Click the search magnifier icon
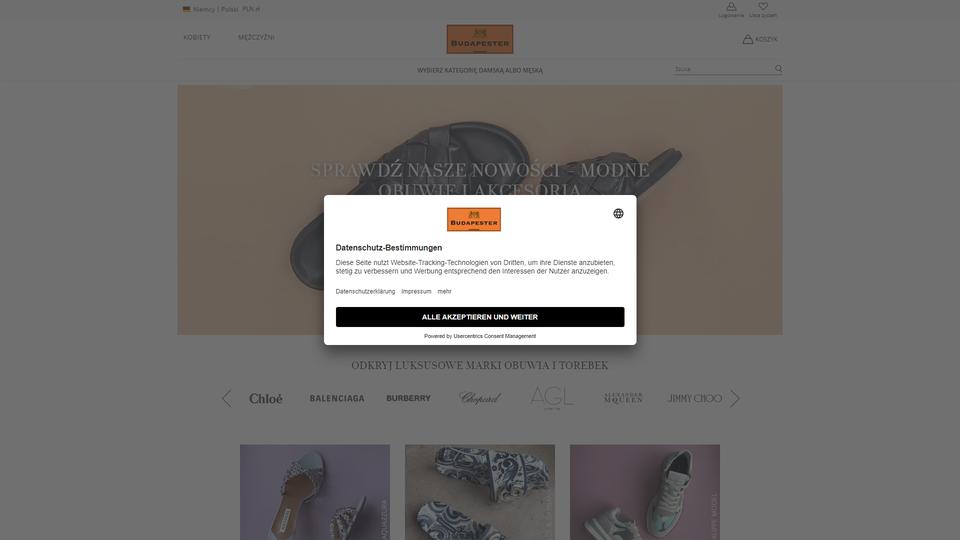Screen dimensions: 960x540 (778, 69)
